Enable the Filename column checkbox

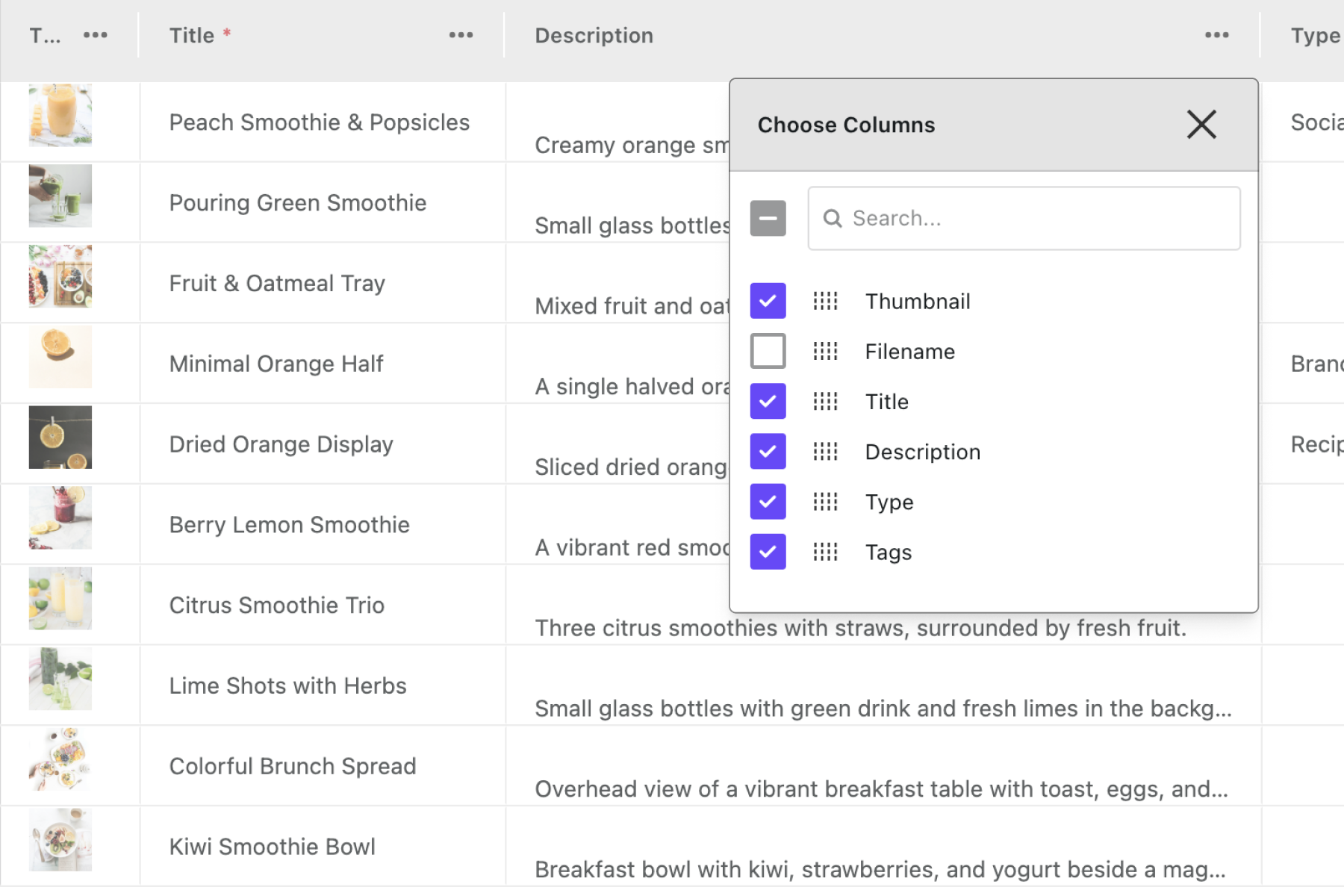768,351
